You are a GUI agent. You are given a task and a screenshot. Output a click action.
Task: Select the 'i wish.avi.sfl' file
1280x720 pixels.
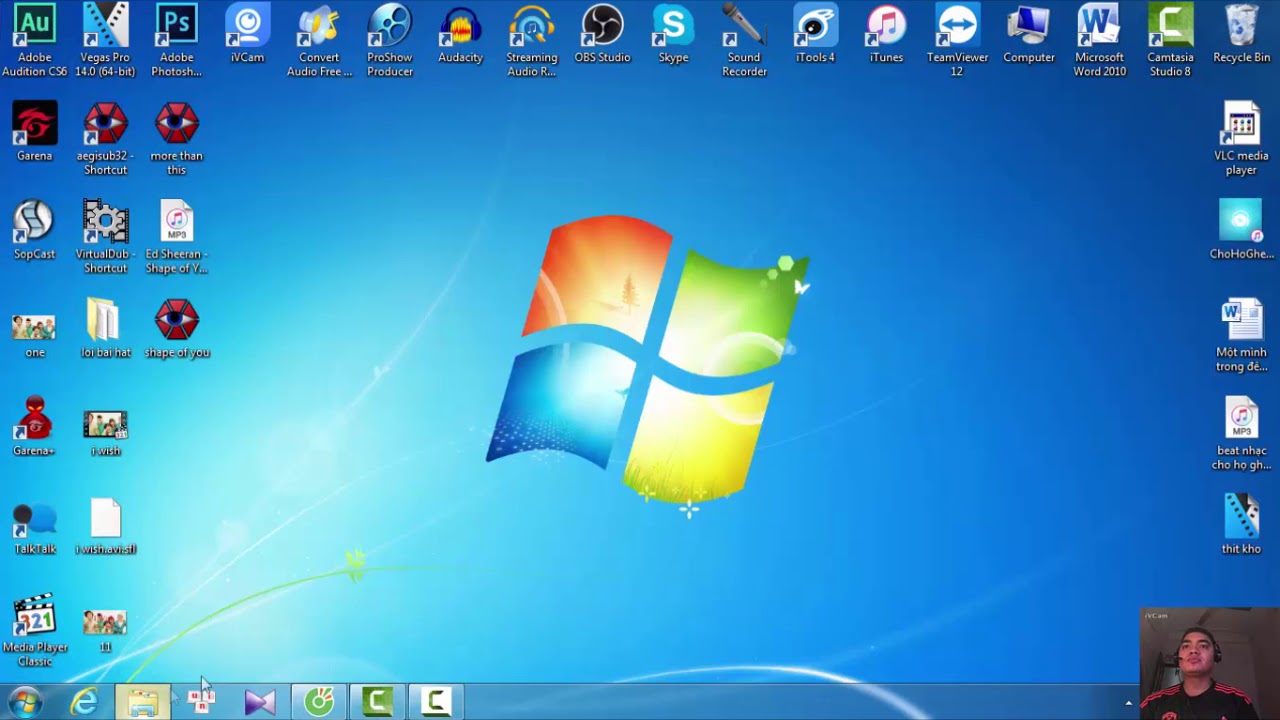[105, 527]
